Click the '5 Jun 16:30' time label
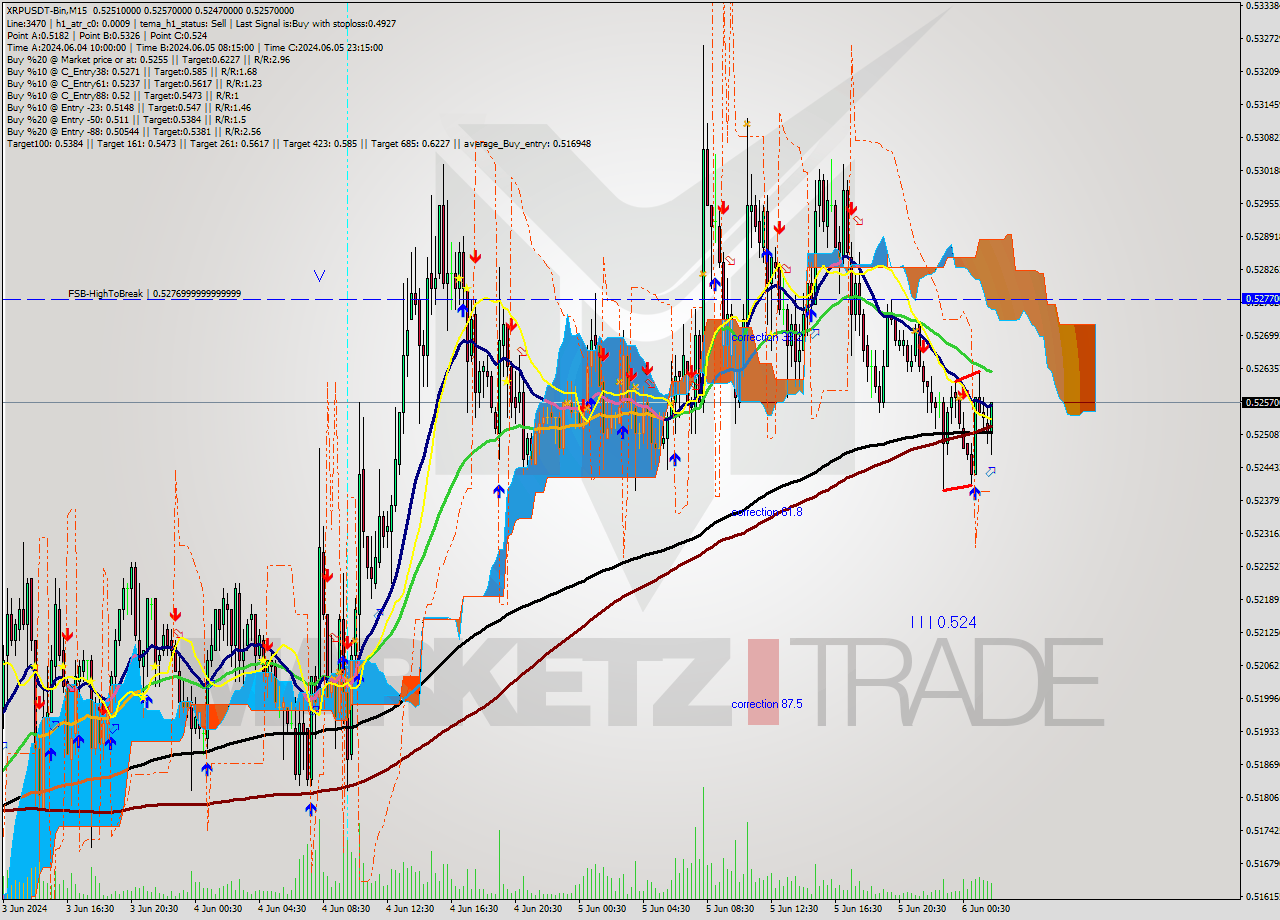 point(857,909)
